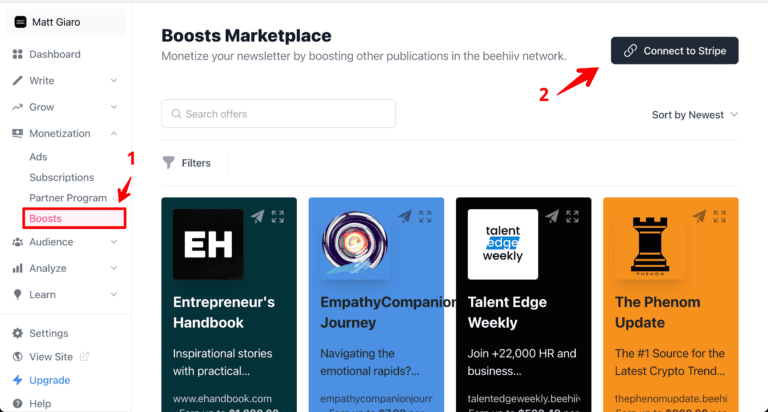Expand the Write menu chevron
The image size is (768, 412).
(114, 80)
